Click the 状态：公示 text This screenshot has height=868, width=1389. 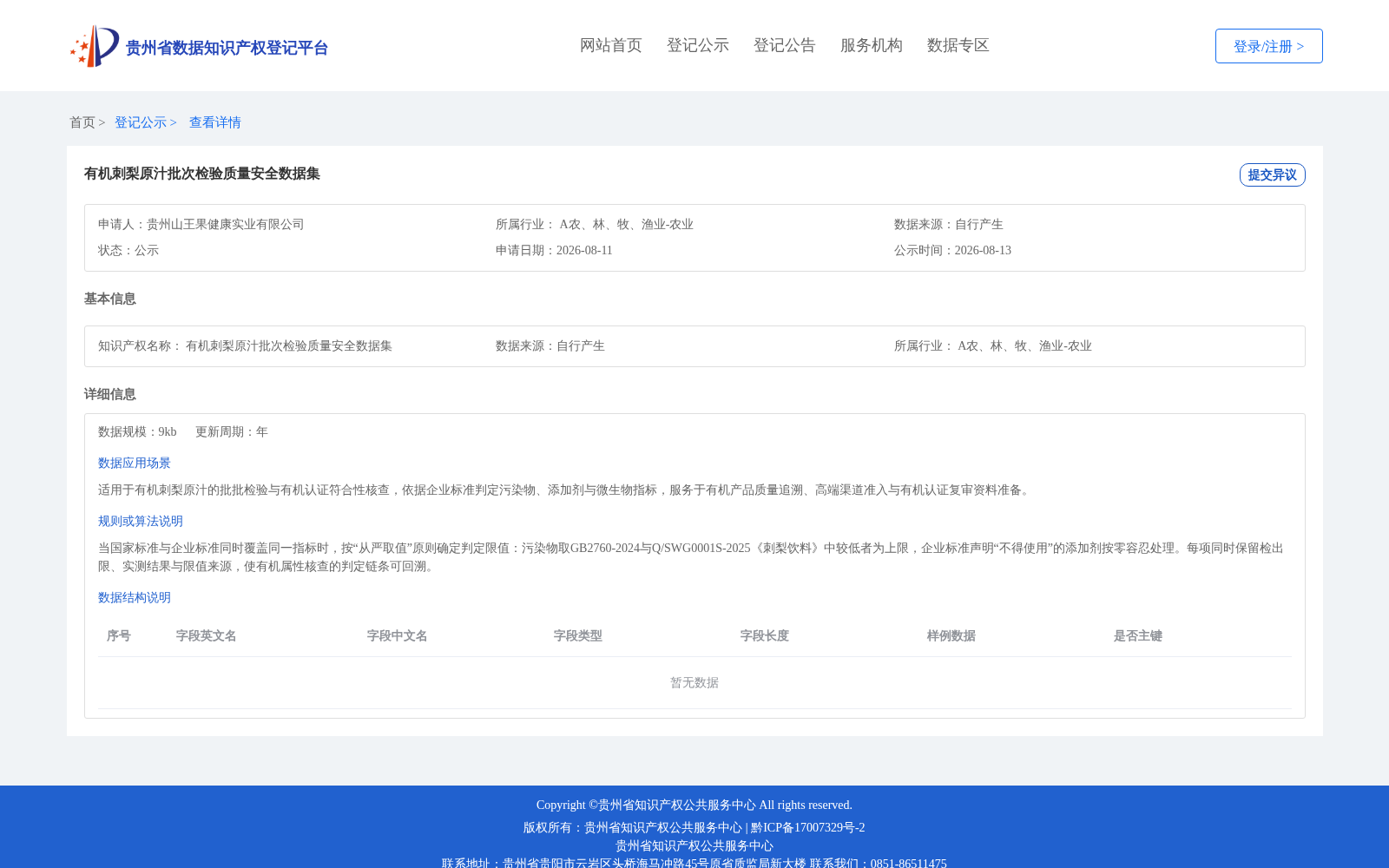pos(128,250)
